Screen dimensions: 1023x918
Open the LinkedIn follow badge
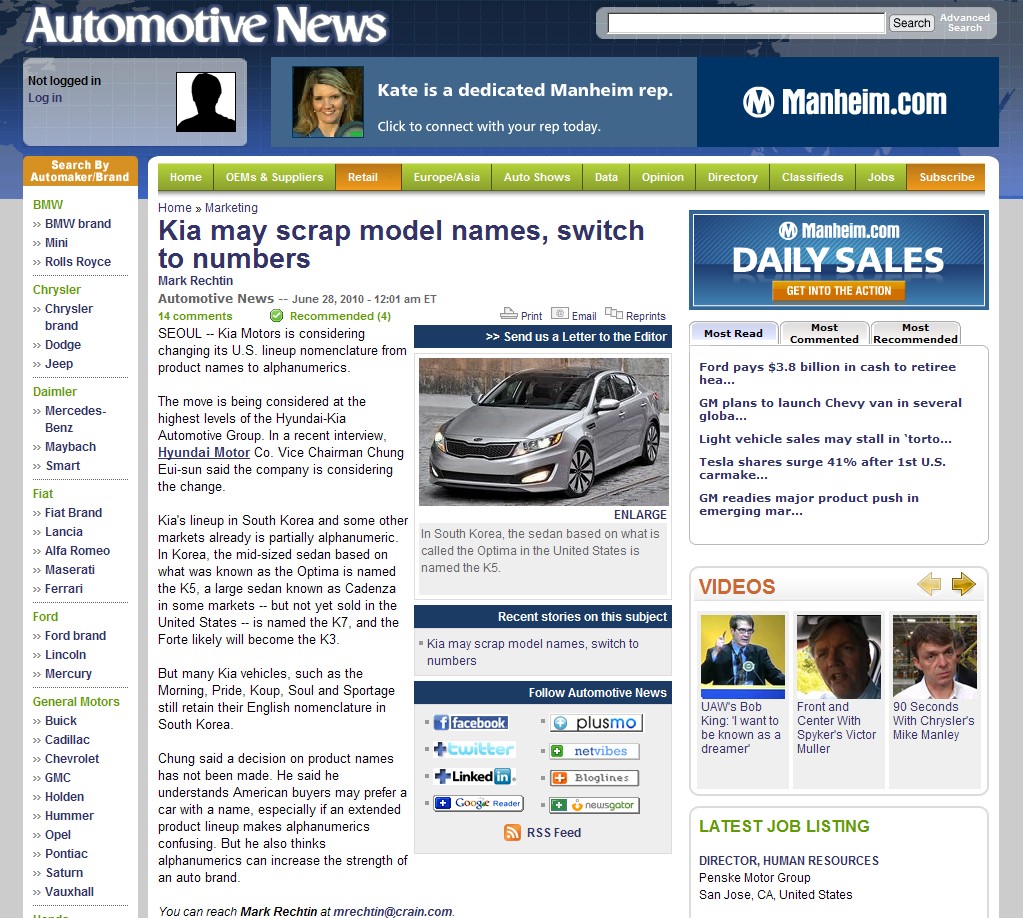point(474,776)
